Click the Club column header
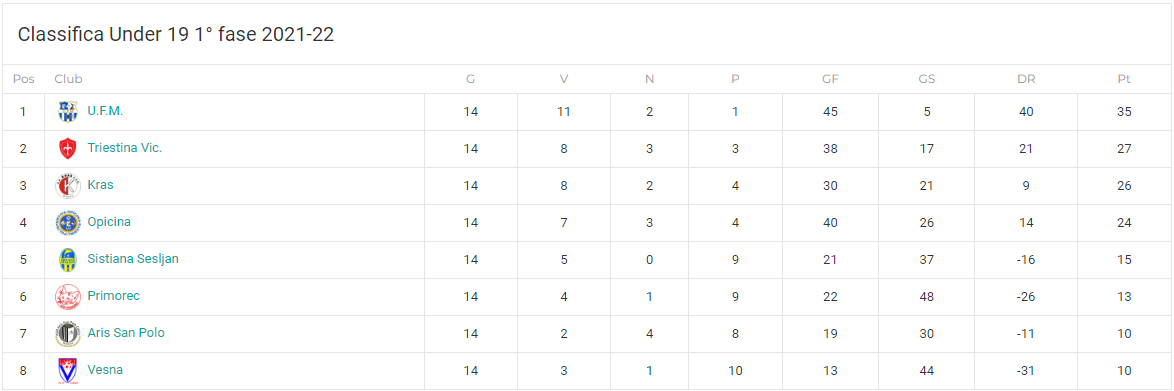The height and width of the screenshot is (391, 1174). point(68,79)
